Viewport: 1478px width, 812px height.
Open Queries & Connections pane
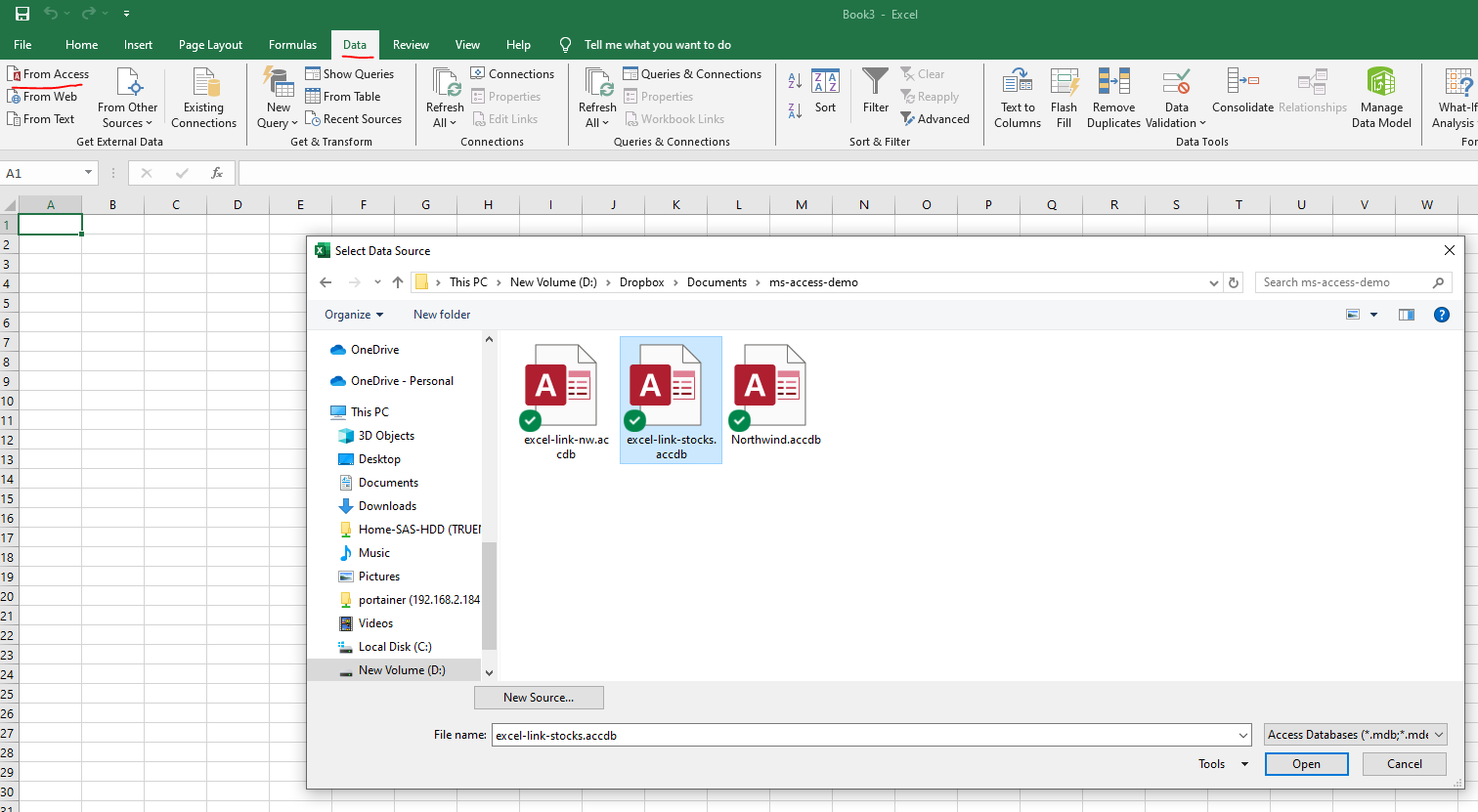[692, 74]
